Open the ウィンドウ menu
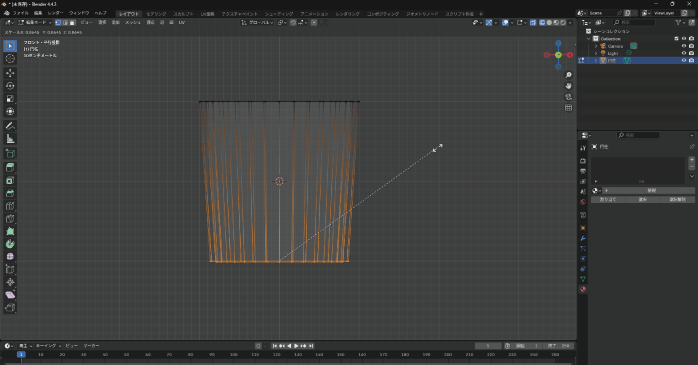Image resolution: width=698 pixels, height=365 pixels. (79, 13)
